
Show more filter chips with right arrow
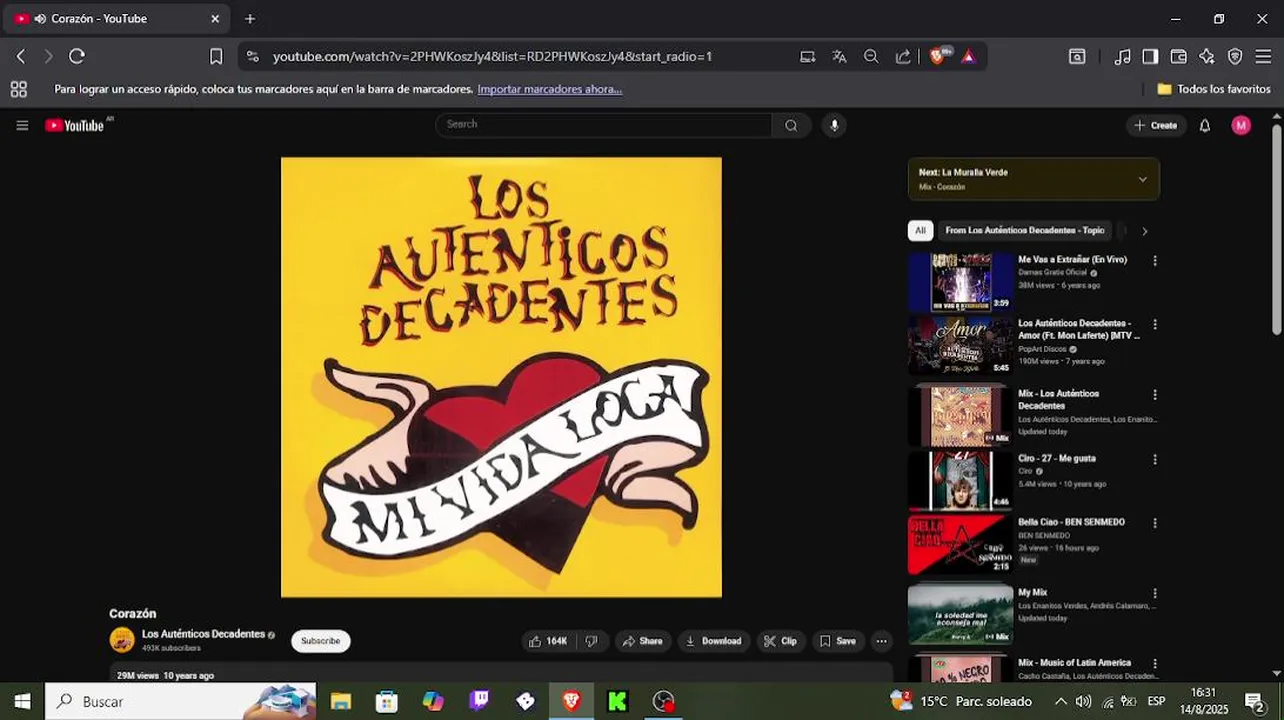click(x=1144, y=231)
